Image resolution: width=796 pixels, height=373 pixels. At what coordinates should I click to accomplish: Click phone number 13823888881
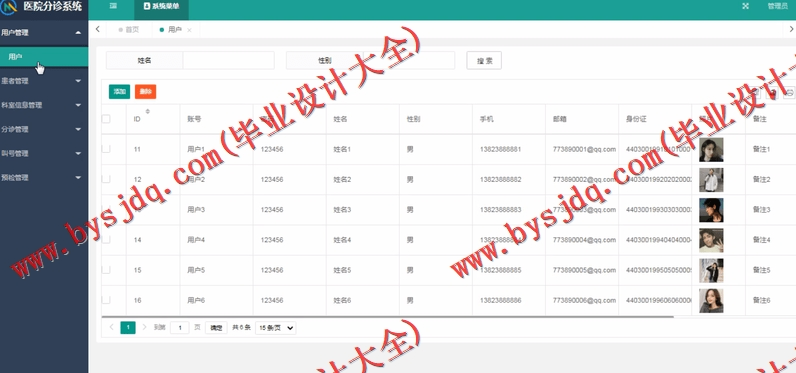[501, 149]
